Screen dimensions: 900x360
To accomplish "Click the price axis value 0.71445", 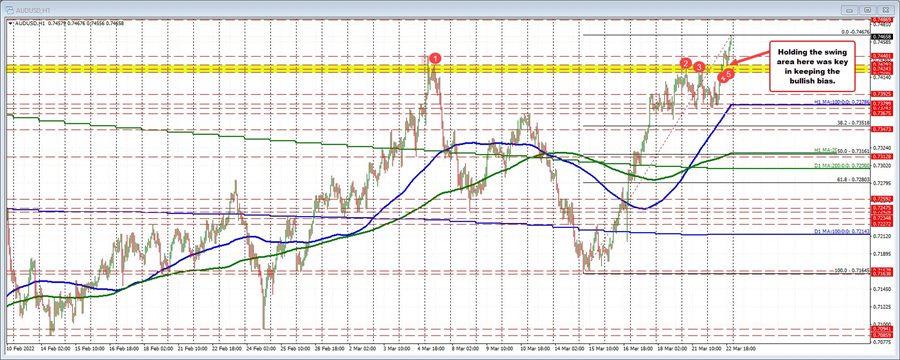I will 882,288.
